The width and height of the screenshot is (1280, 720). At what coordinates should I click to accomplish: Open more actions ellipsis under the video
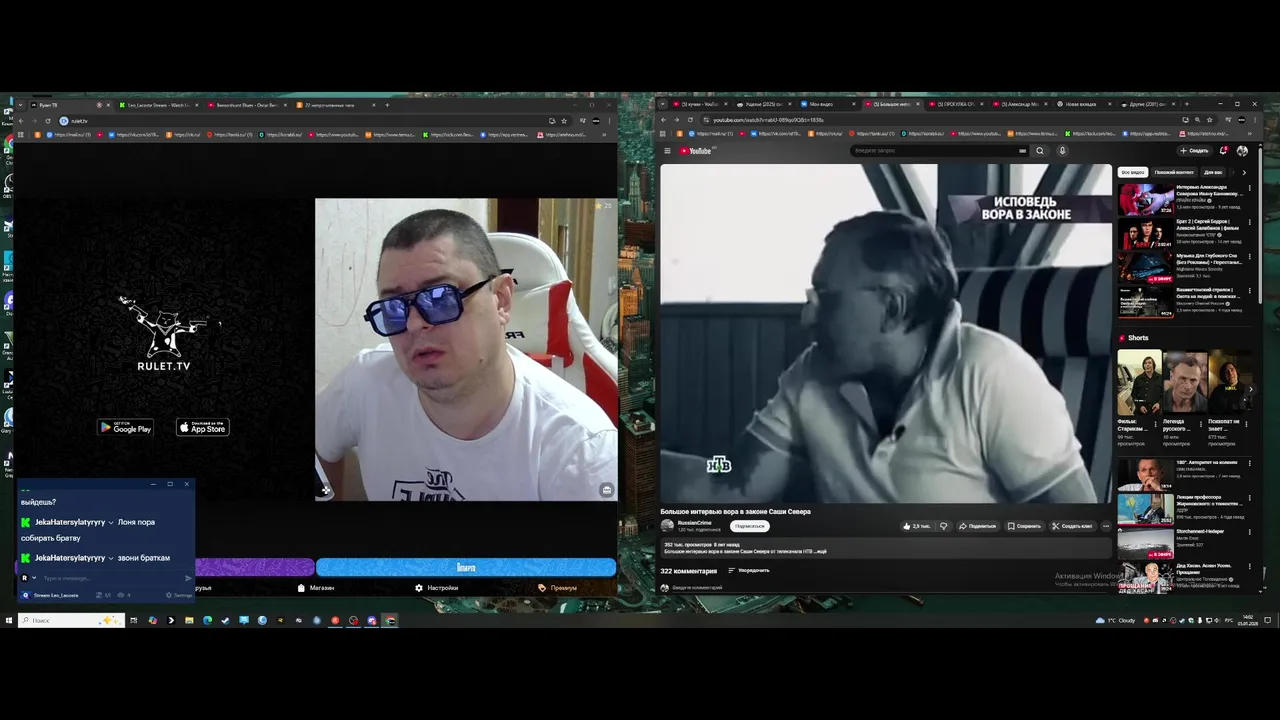(1105, 526)
